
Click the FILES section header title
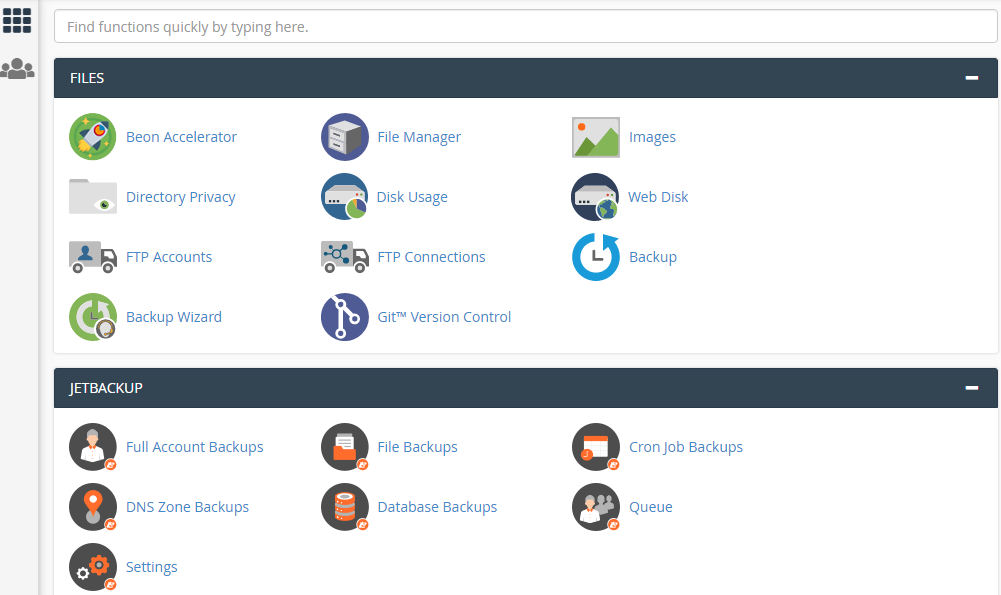pyautogui.click(x=87, y=78)
